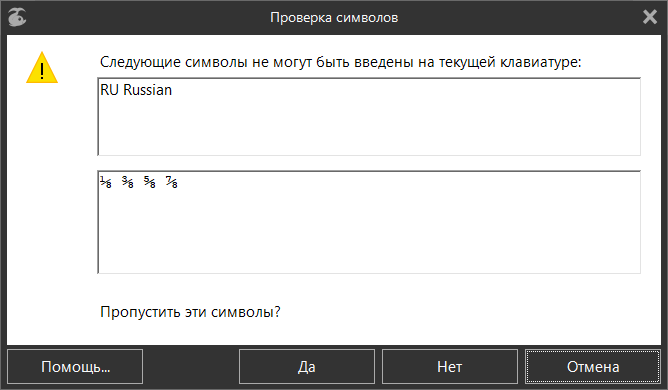Click the ⅝ fraction character
This screenshot has height=390, width=668.
pos(150,182)
